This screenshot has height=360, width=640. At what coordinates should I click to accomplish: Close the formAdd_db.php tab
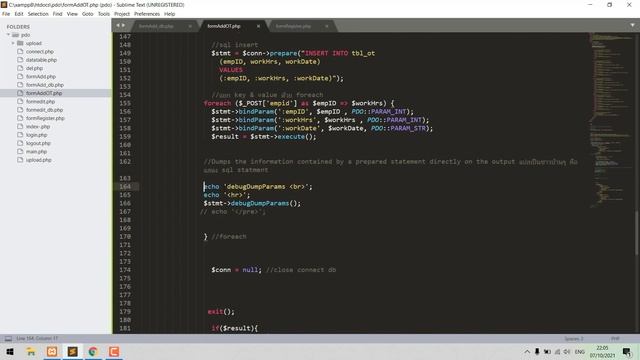click(x=190, y=26)
